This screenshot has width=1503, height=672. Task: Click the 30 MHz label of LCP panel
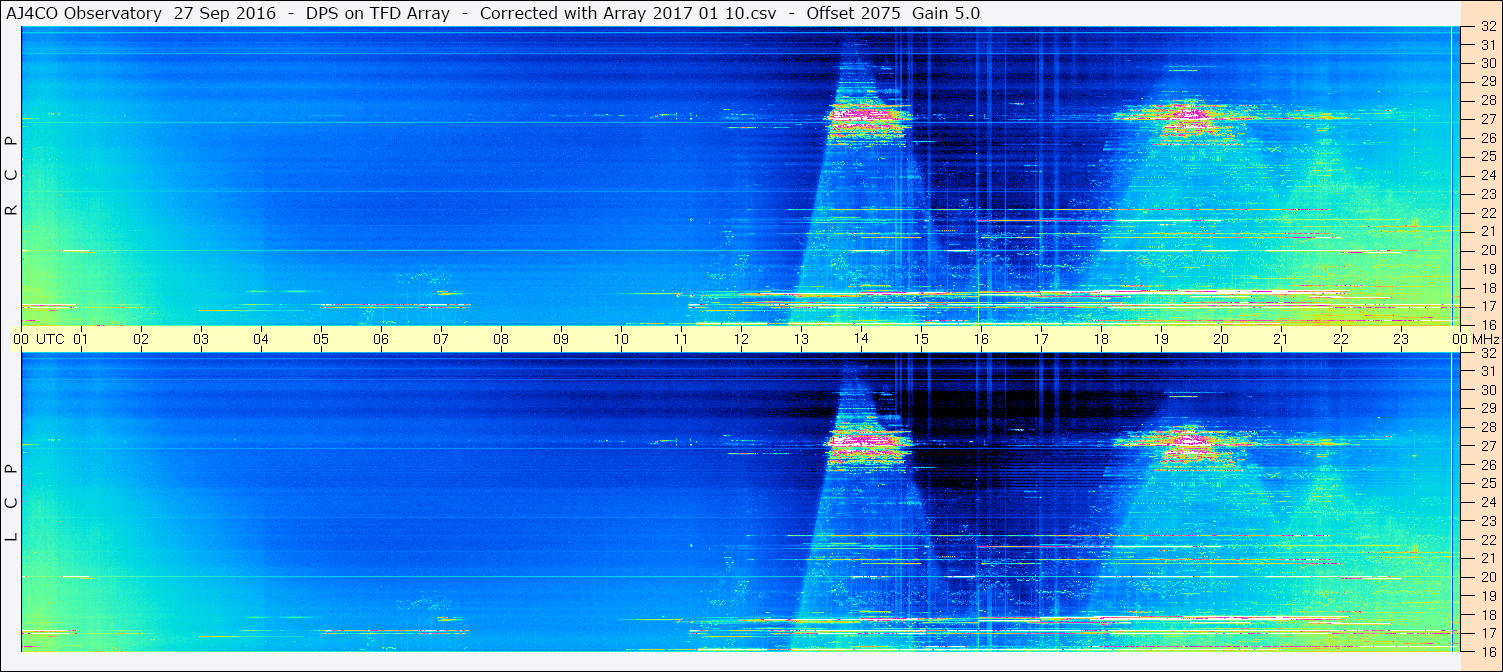(1487, 390)
